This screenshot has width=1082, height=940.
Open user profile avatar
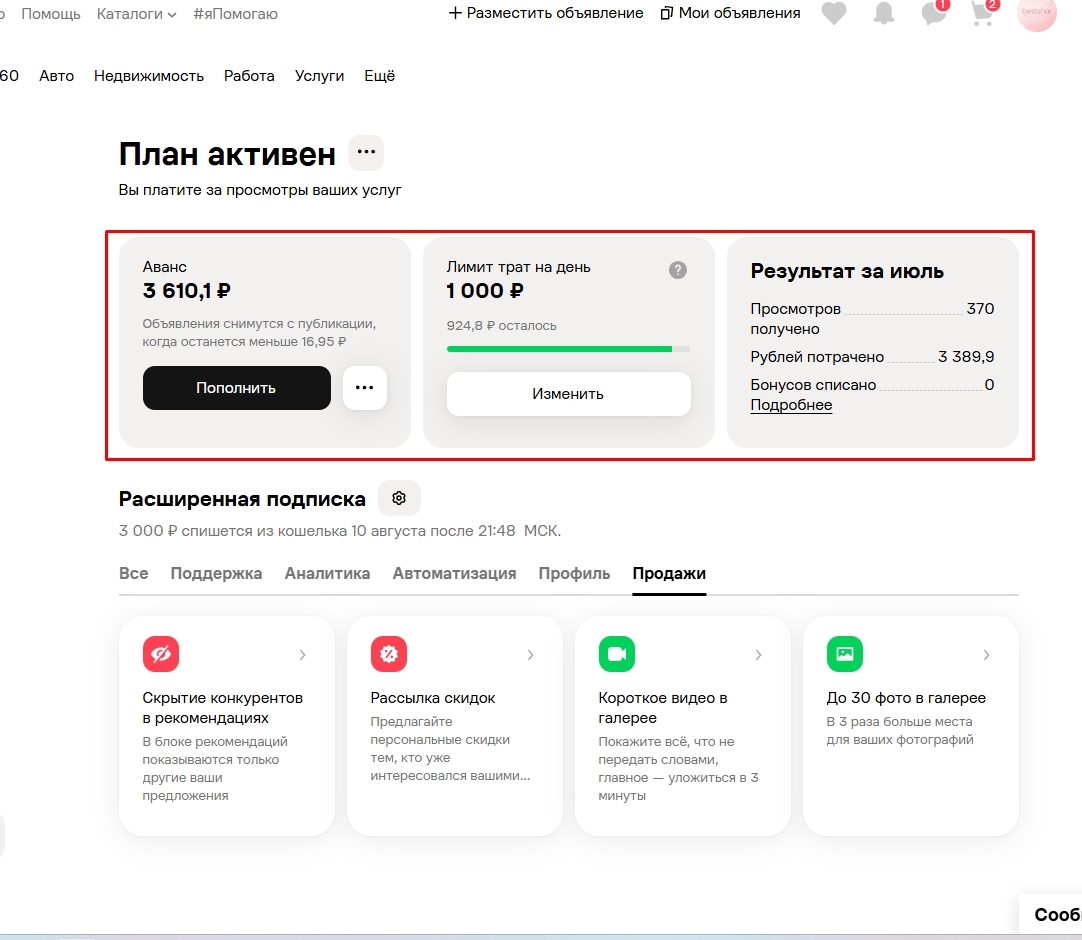tap(1036, 12)
